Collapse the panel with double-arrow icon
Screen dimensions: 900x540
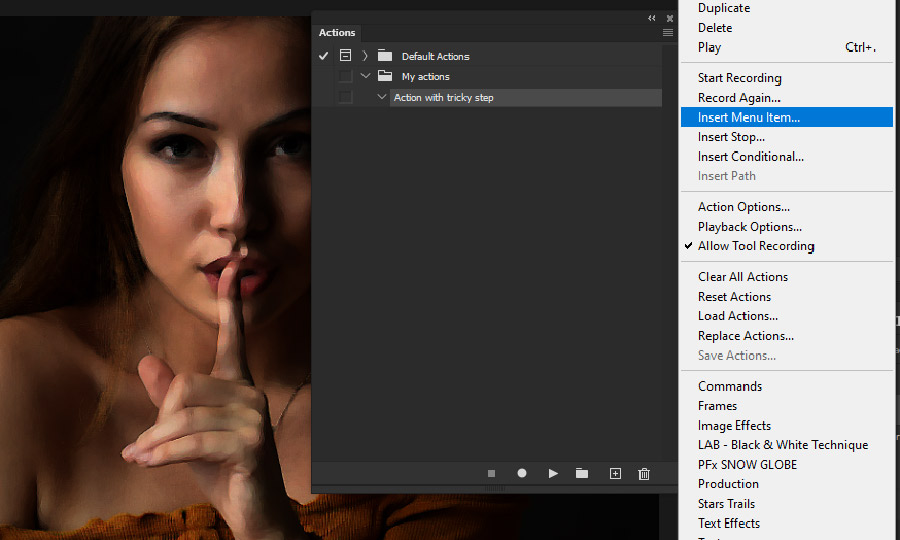click(x=653, y=18)
